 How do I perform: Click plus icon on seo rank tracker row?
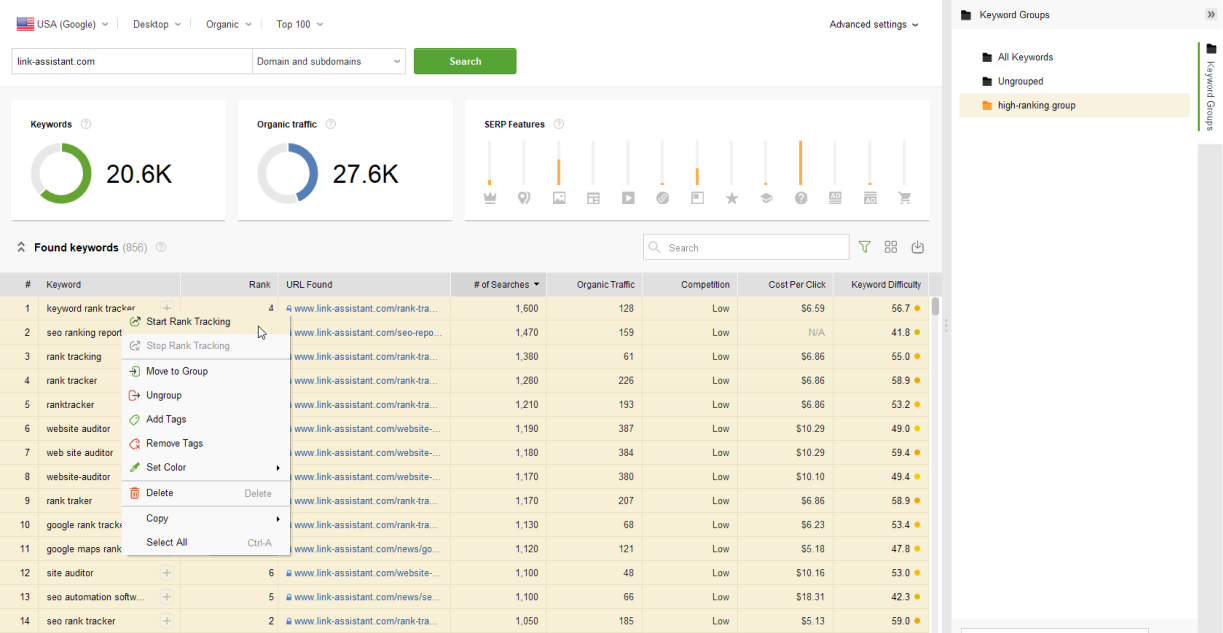pyautogui.click(x=167, y=621)
